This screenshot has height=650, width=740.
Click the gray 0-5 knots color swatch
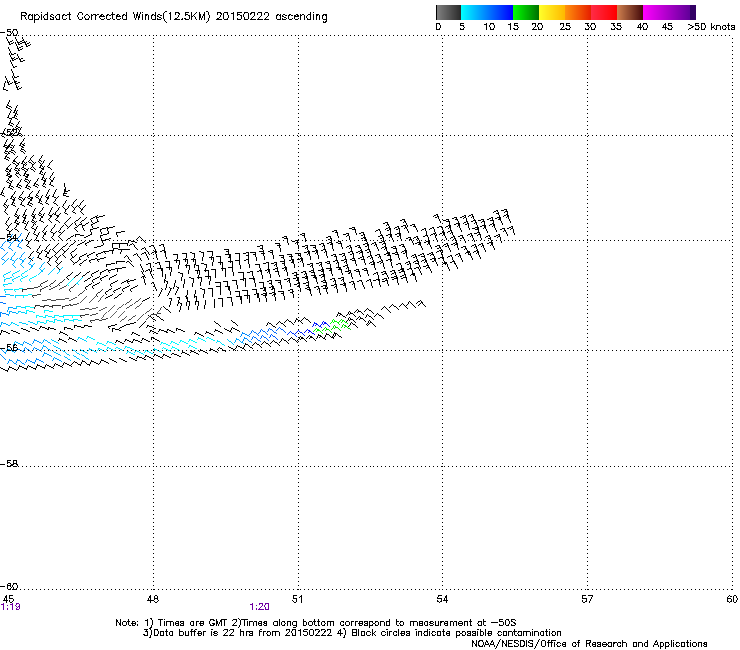(448, 12)
